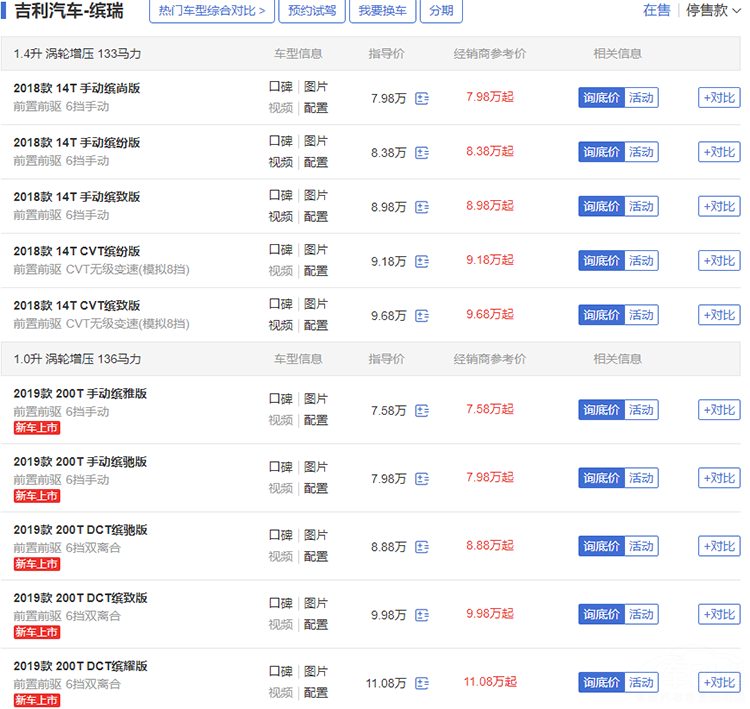Open calculator icon beside 11.08万 guide price
Image resolution: width=750 pixels, height=709 pixels.
421,683
